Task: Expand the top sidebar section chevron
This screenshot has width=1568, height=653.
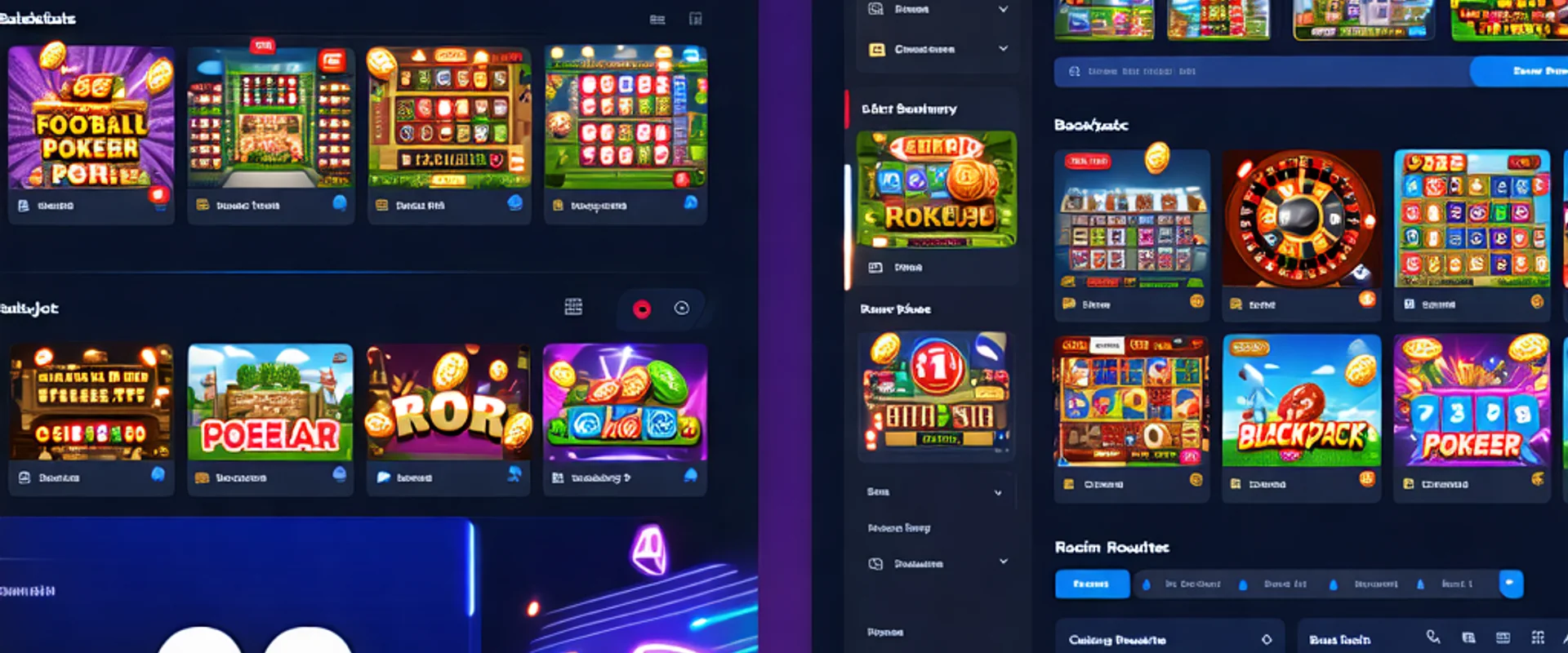Action: pyautogui.click(x=1003, y=9)
